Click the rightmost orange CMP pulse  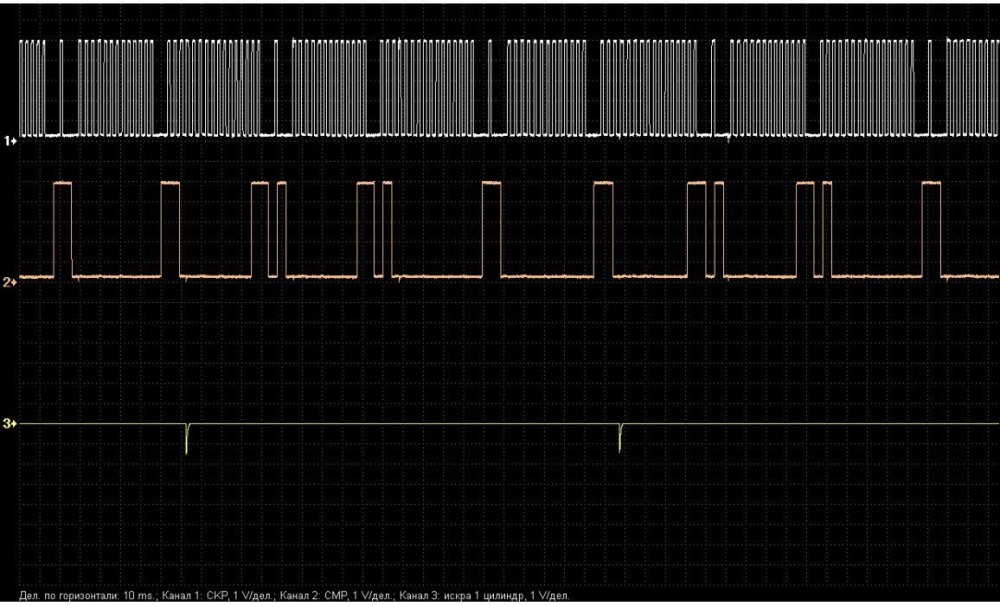coord(931,228)
